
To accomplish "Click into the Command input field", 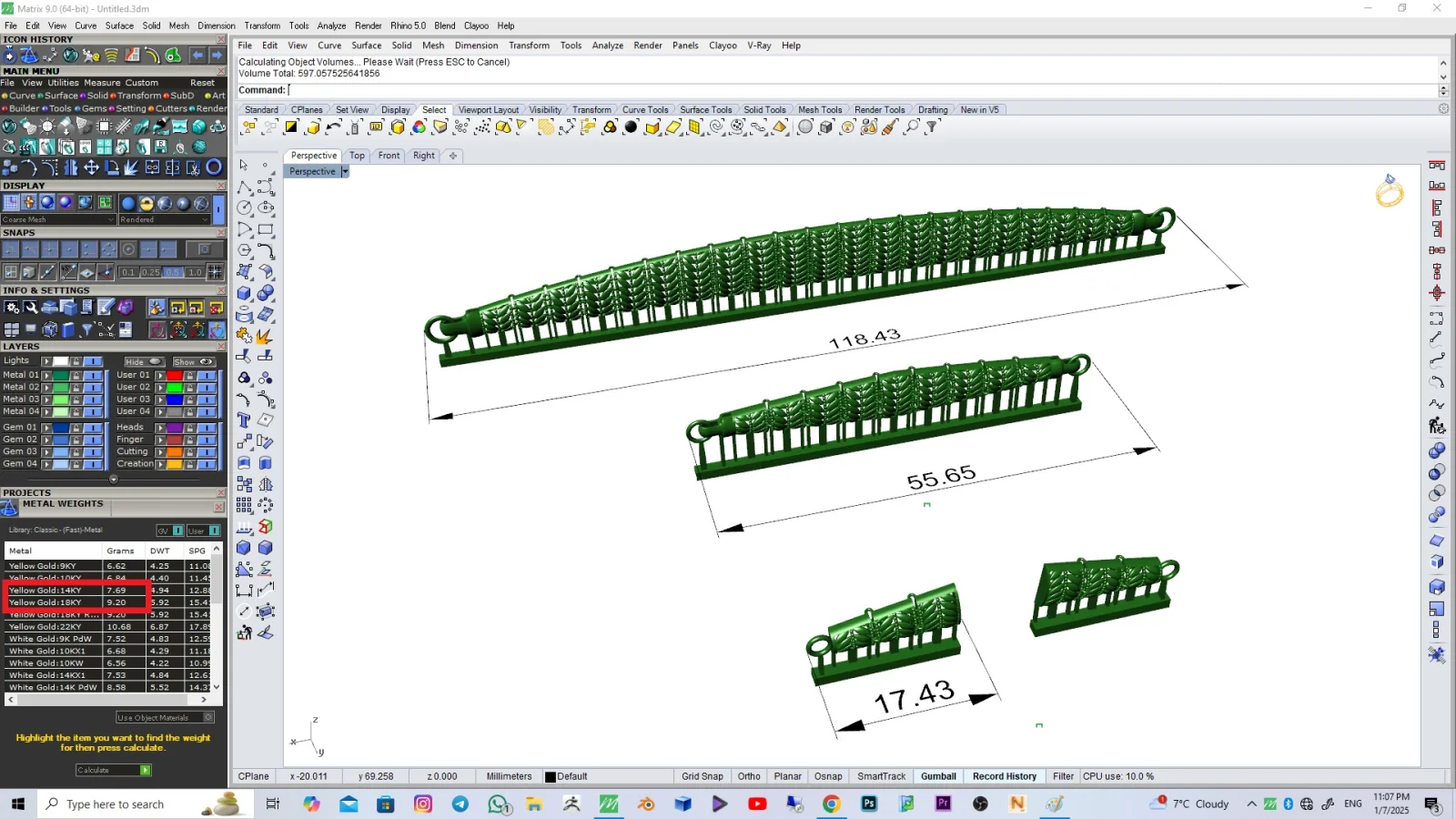I will (863, 90).
